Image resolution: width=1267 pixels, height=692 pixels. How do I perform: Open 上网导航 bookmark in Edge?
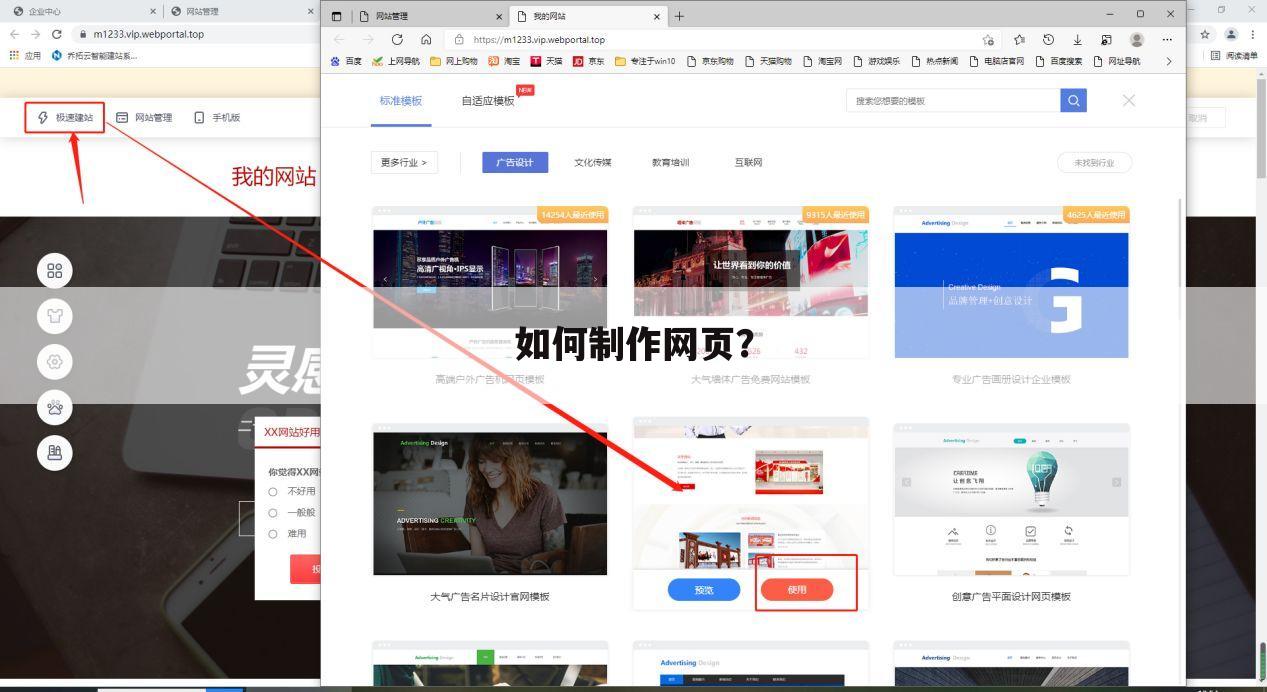(x=397, y=61)
